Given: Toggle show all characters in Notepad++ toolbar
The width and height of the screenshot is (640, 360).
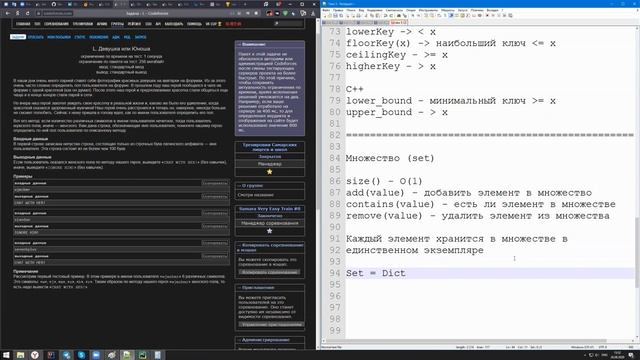Looking at the screenshot, I should 445,16.
